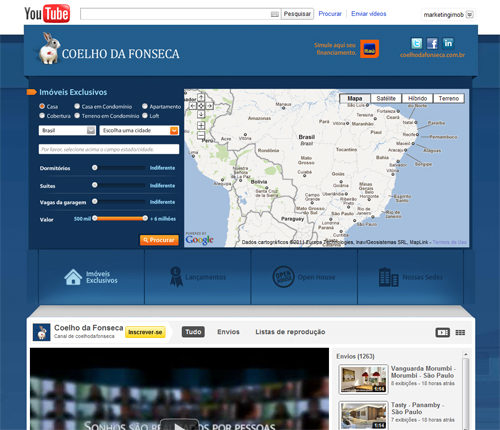Open Vanguarda Morumbi video title link
Image resolution: width=500 pixels, height=430 pixels.
point(423,372)
